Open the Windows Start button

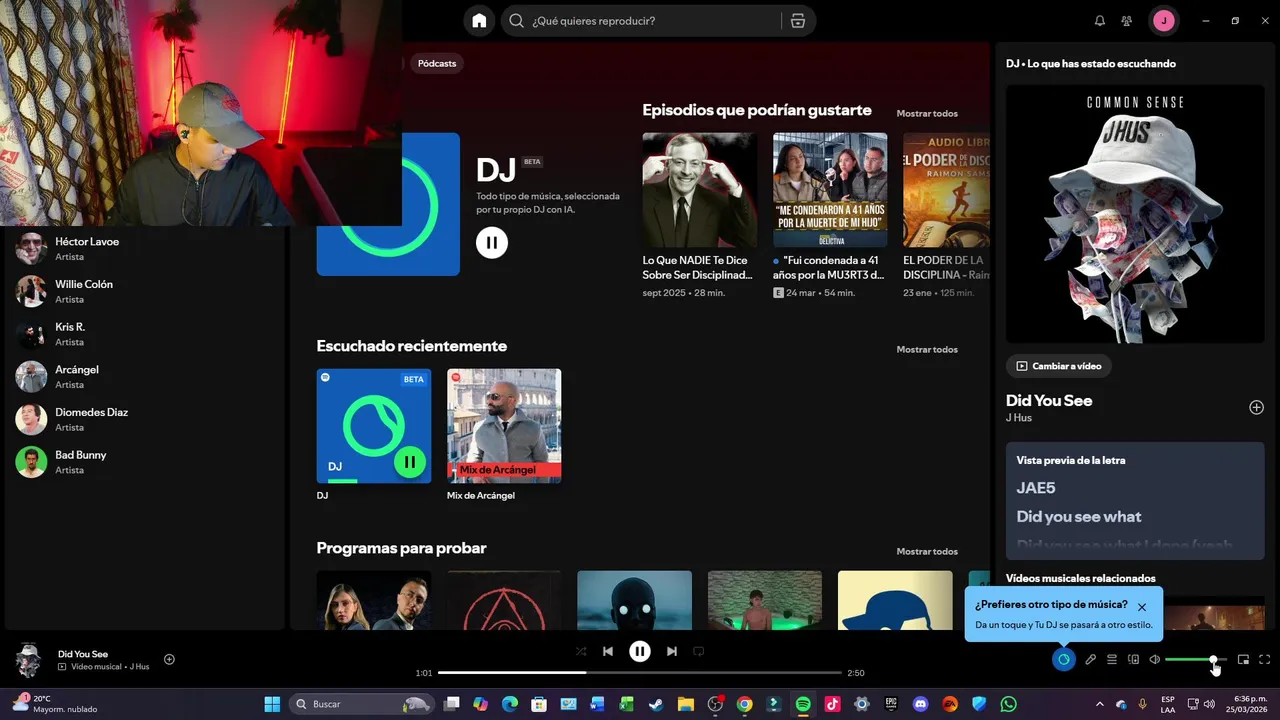click(272, 704)
